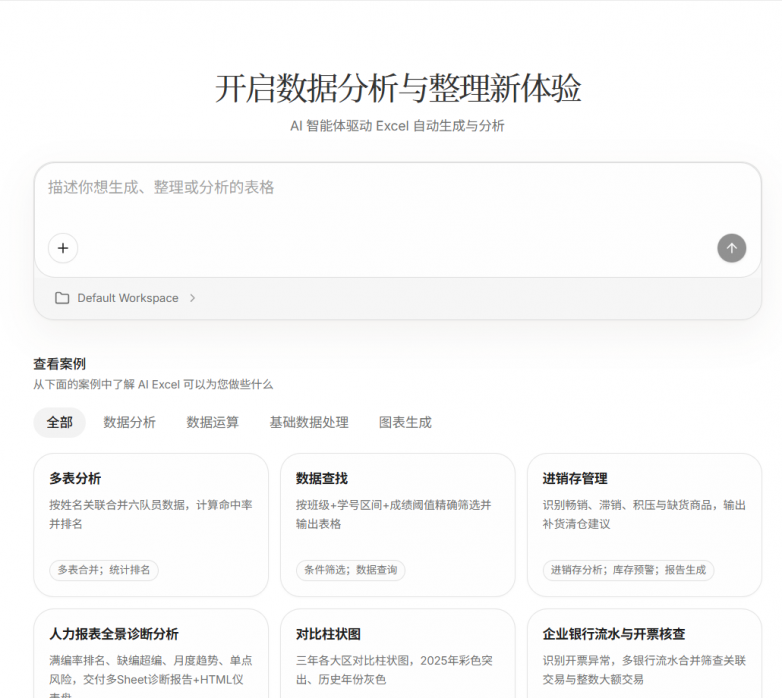Open the 企业银行流水与开票核查 card
This screenshot has height=698, width=782.
coord(644,653)
